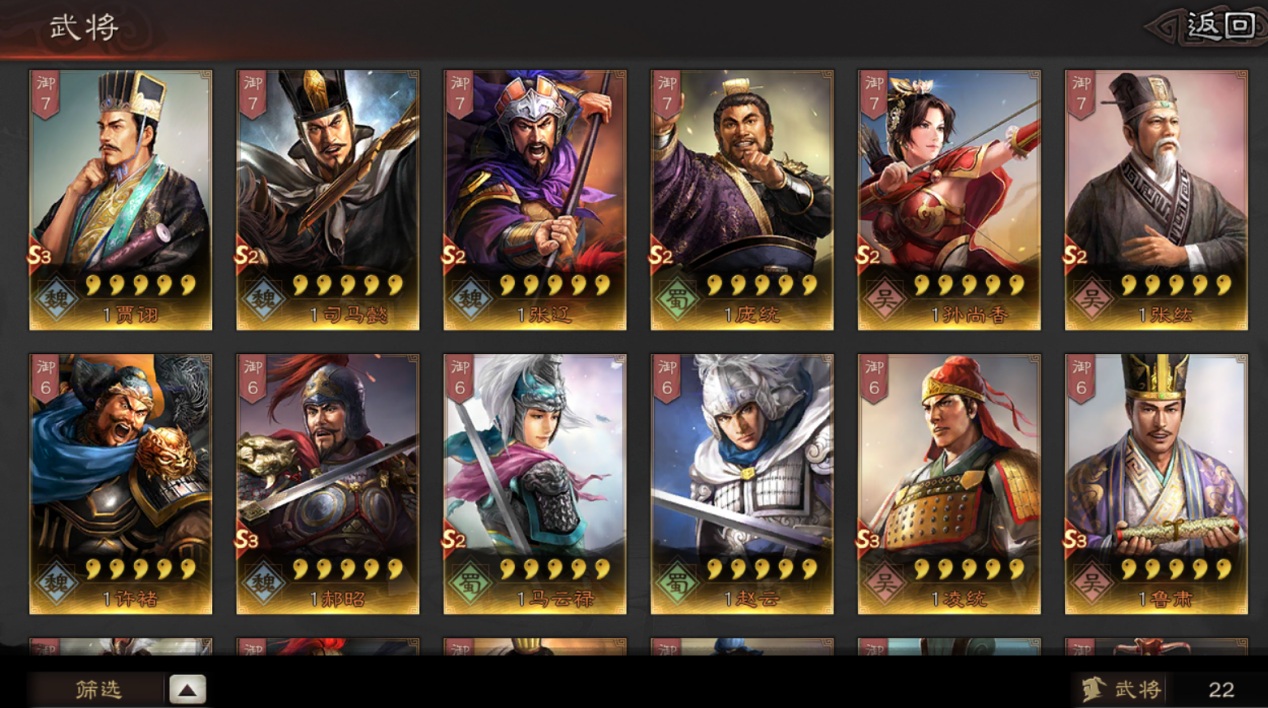The image size is (1268, 708).
Task: Open the 凌统 general card
Action: pos(949,484)
